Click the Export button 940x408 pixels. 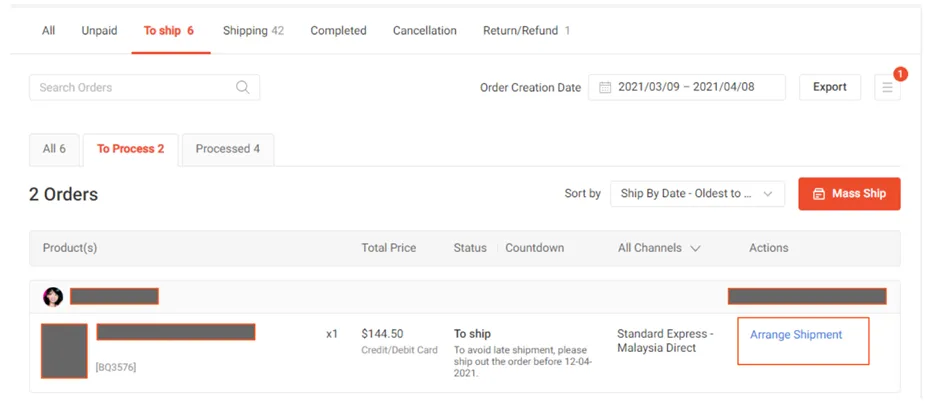pos(829,87)
